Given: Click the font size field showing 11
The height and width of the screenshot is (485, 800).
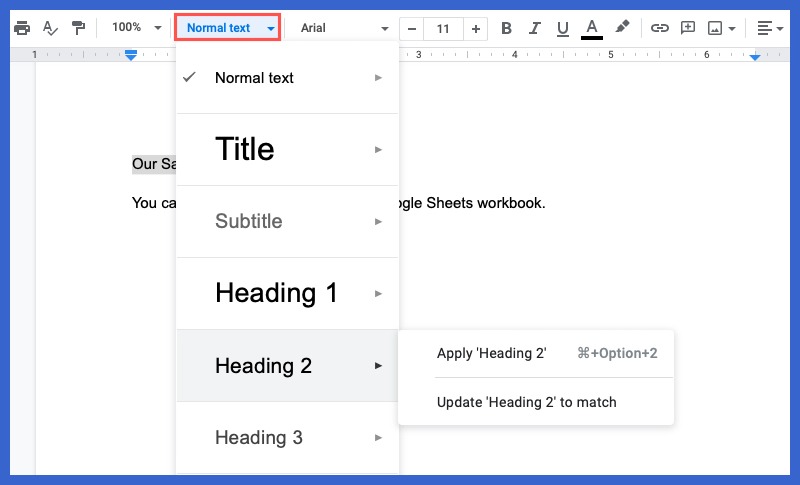Looking at the screenshot, I should [443, 29].
